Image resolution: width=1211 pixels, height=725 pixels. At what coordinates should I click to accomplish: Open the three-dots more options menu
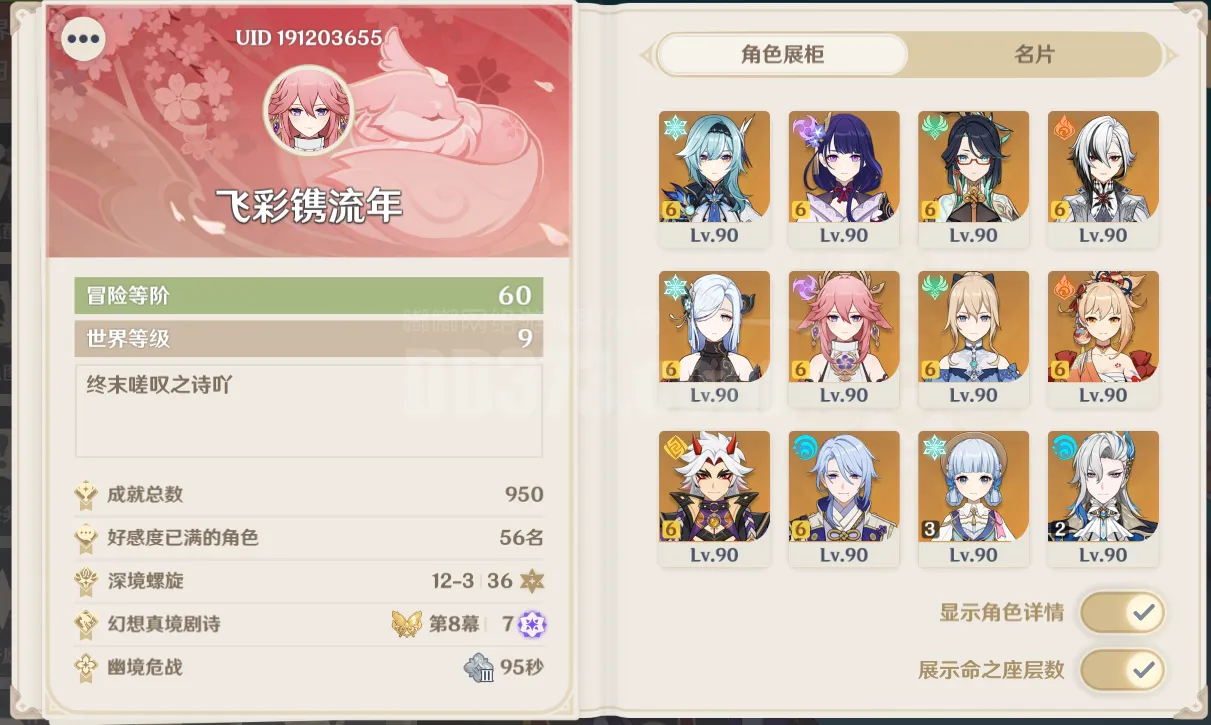click(84, 39)
